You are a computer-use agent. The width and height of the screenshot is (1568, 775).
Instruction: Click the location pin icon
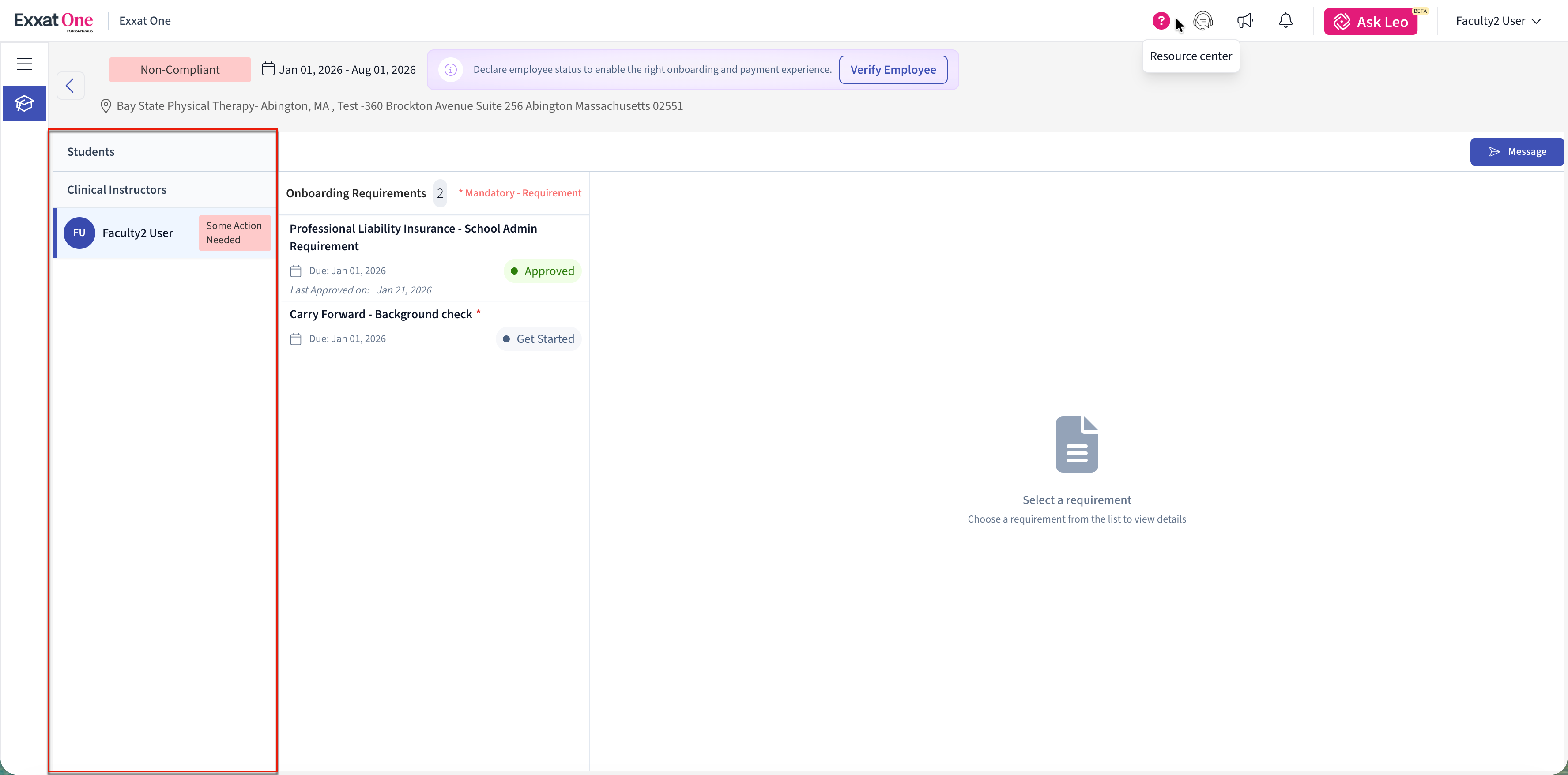106,106
